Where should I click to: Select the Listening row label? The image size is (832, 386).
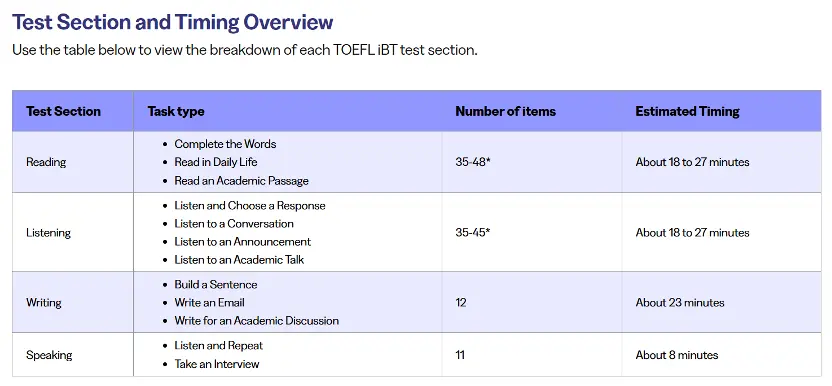(48, 233)
